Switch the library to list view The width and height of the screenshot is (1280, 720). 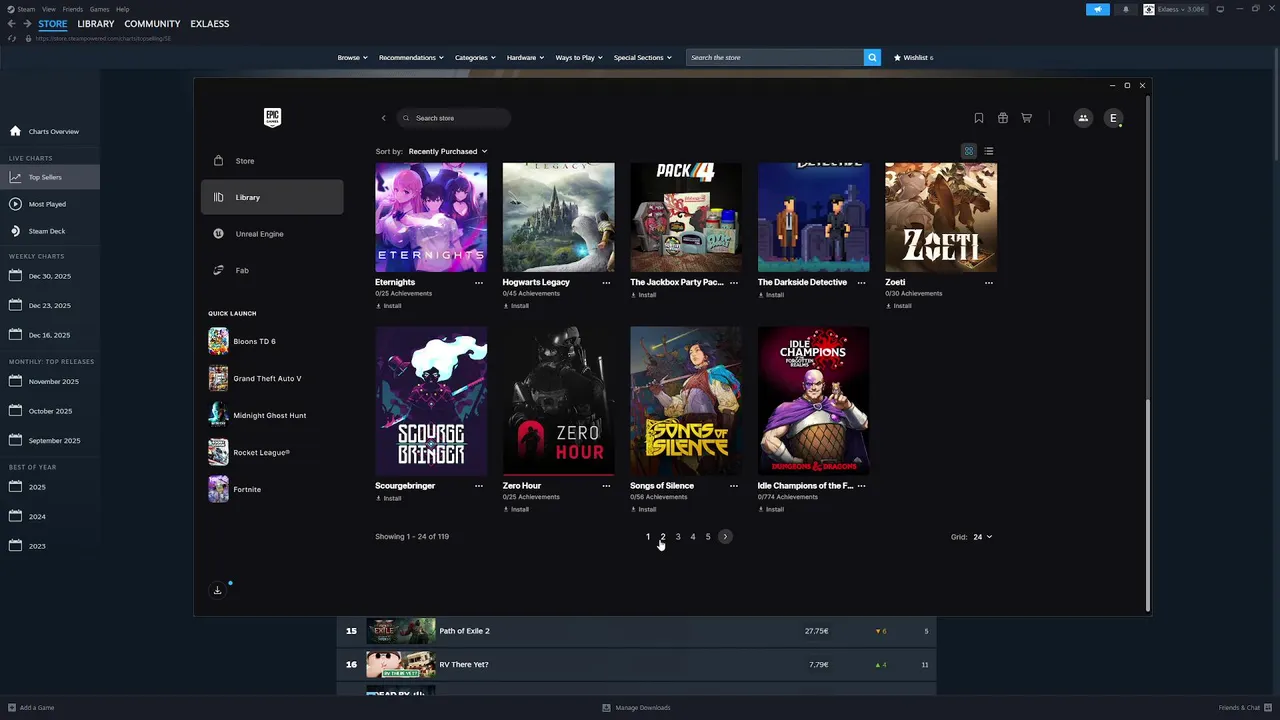(x=989, y=151)
